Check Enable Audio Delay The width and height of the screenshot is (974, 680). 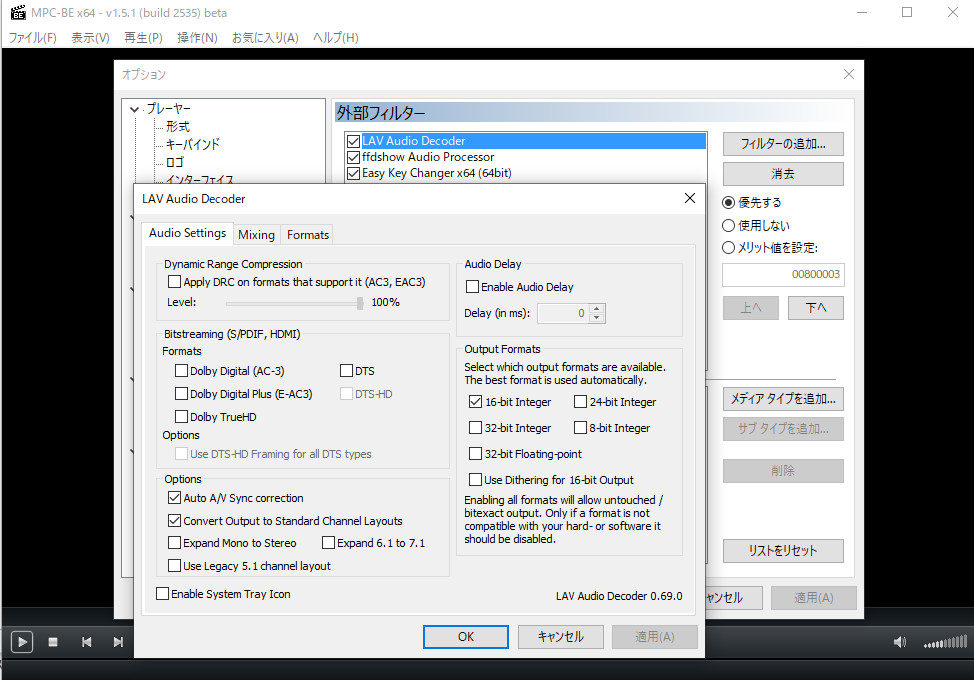[473, 287]
